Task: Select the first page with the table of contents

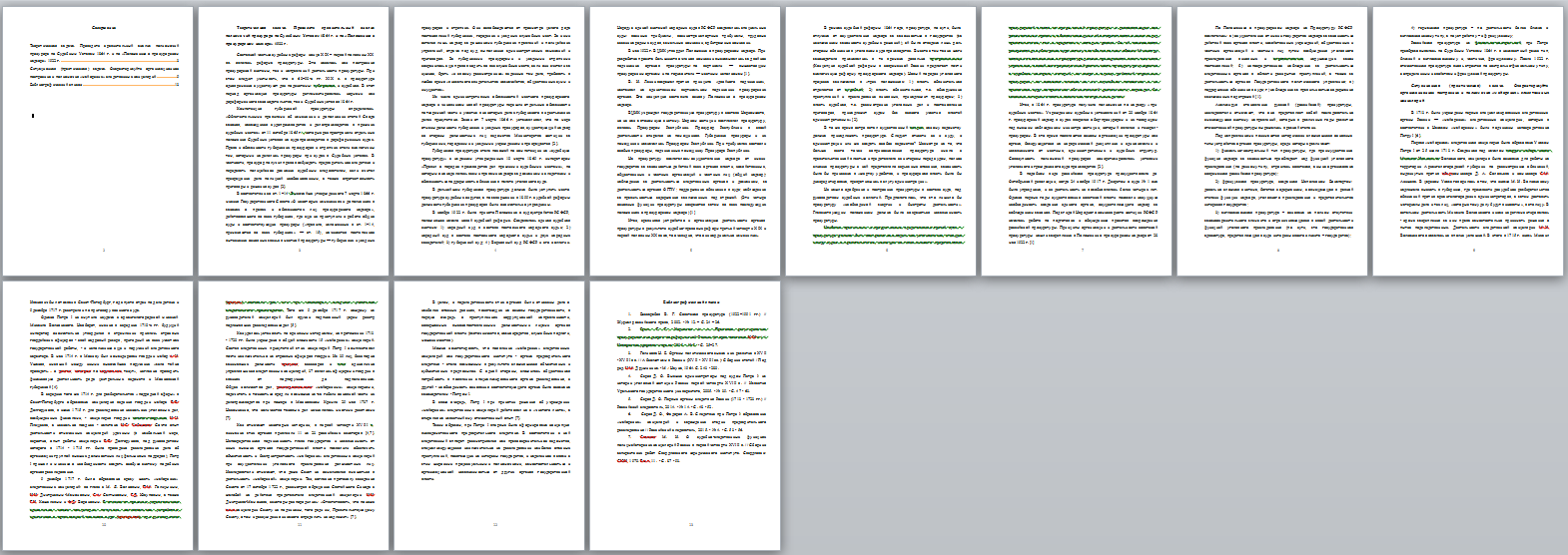Action: tap(98, 142)
